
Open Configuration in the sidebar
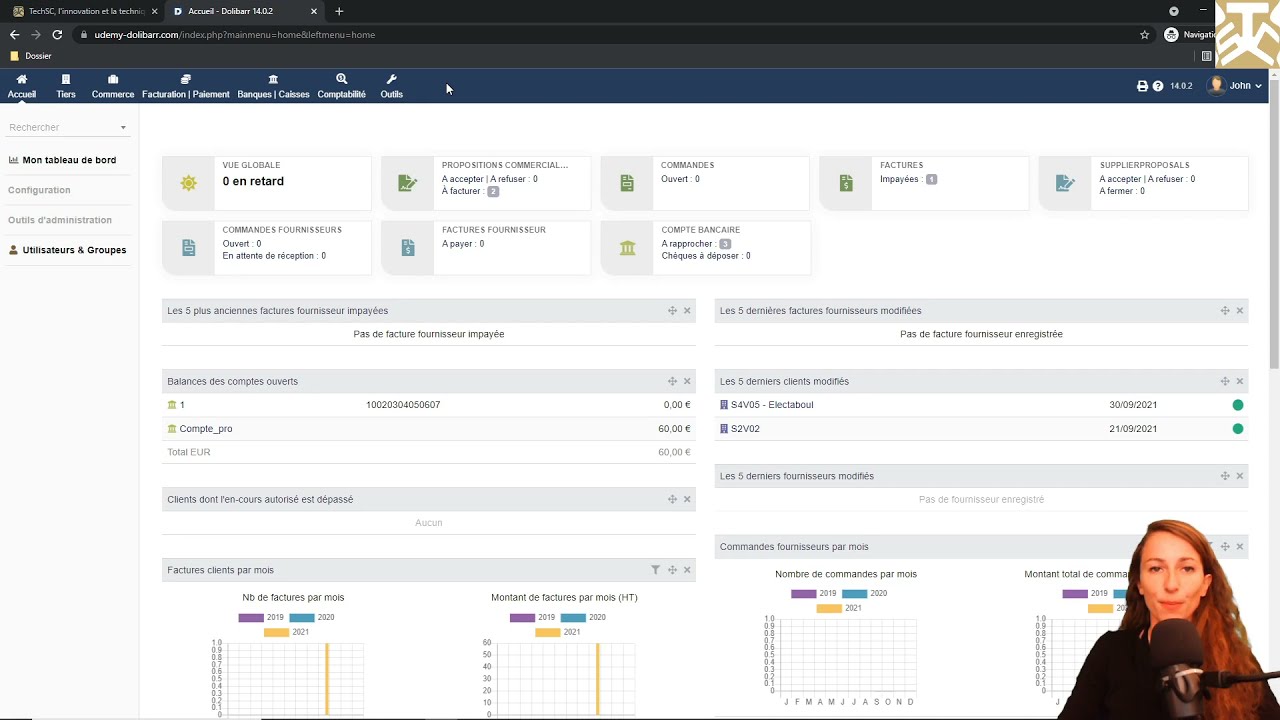click(39, 190)
